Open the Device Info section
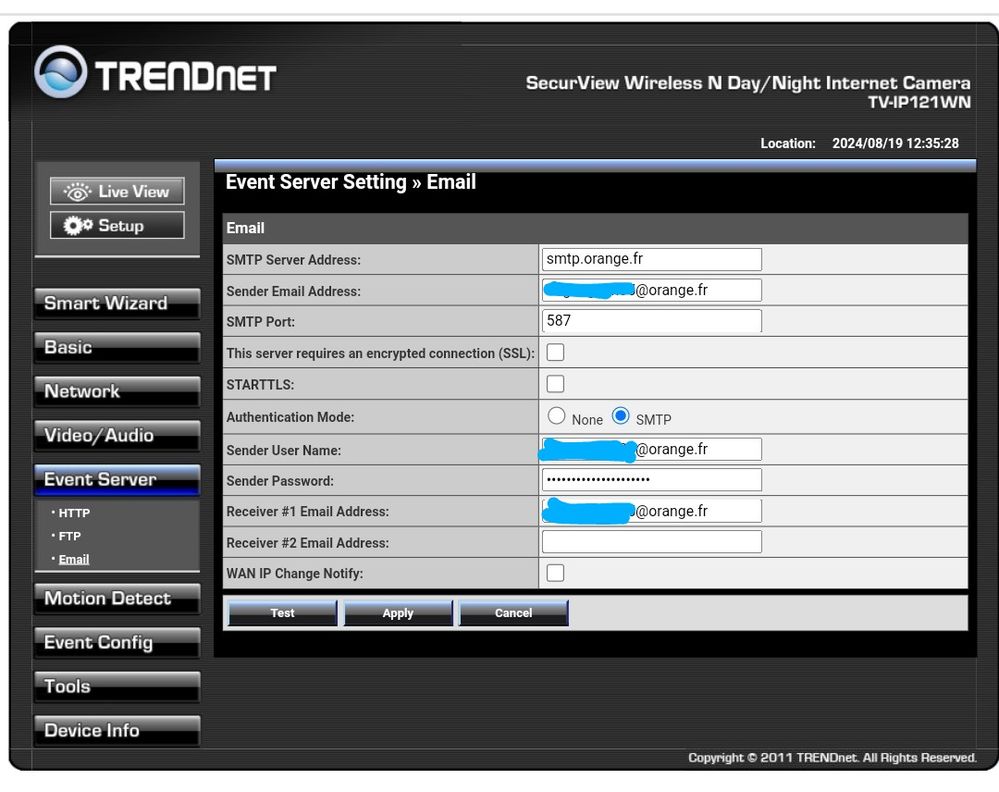 click(x=117, y=730)
